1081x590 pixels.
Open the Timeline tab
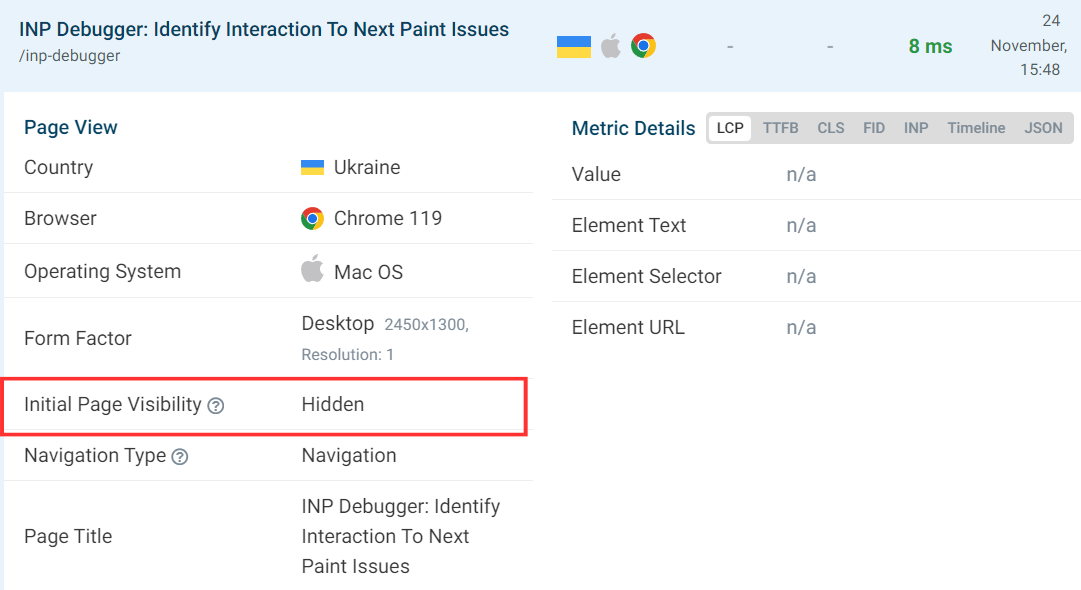pyautogui.click(x=976, y=128)
